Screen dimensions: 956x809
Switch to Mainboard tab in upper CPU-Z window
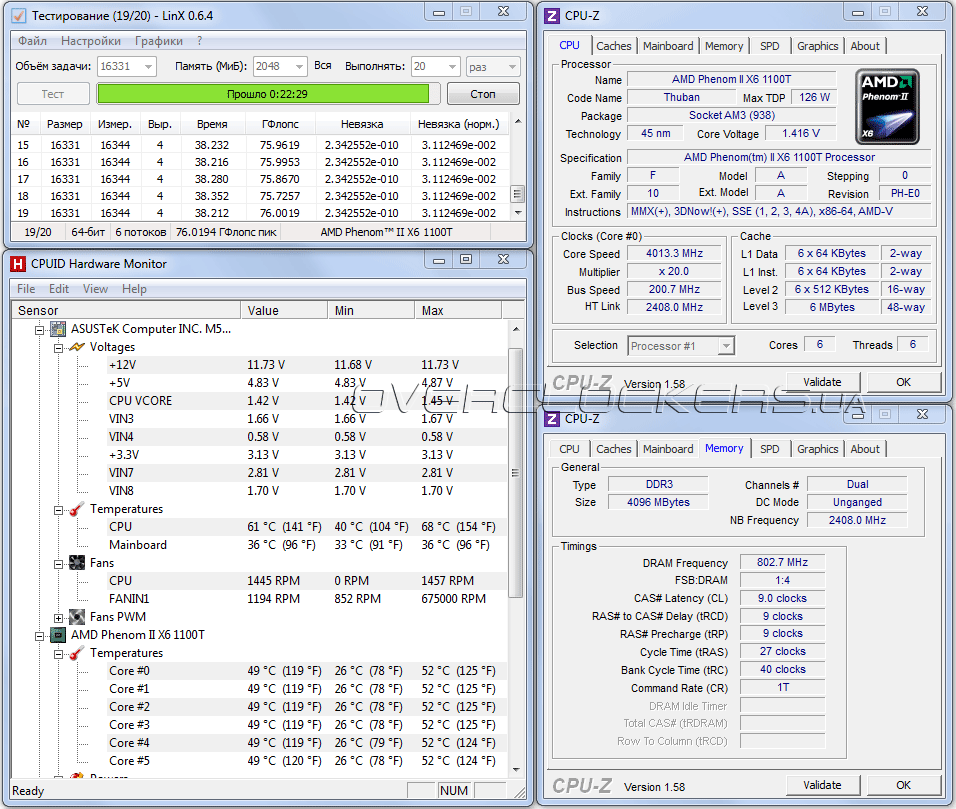point(667,46)
